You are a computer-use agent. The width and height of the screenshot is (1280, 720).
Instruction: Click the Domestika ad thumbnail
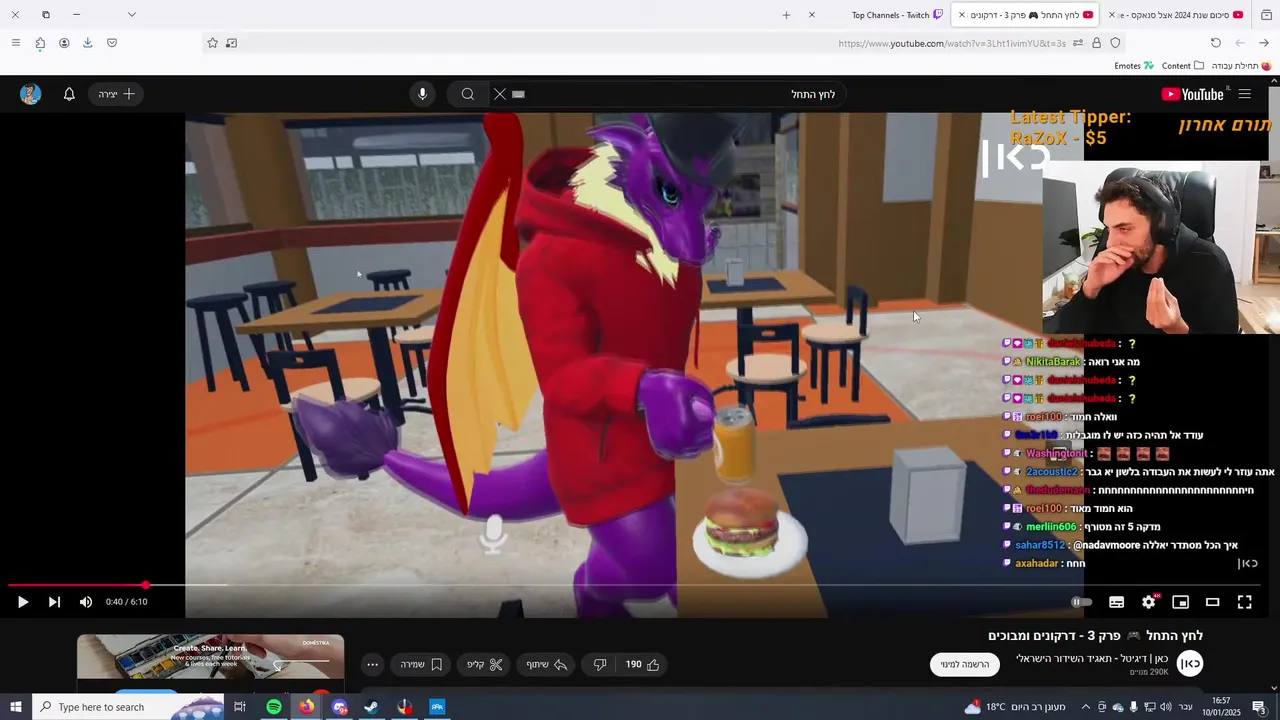coord(211,658)
